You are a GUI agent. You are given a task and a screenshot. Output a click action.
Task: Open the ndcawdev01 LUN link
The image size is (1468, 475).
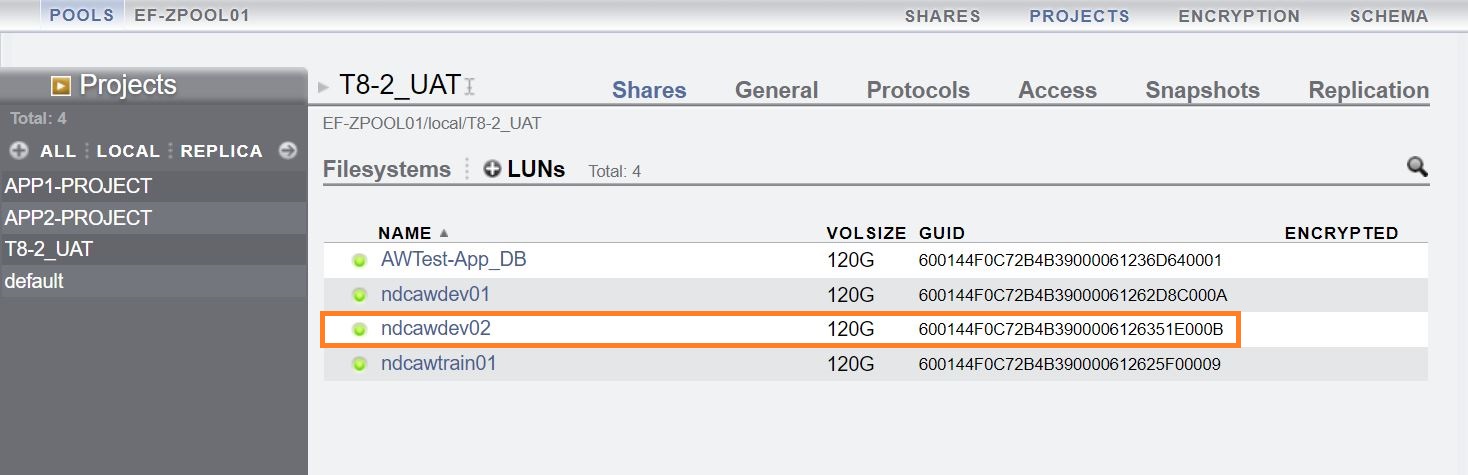point(435,294)
